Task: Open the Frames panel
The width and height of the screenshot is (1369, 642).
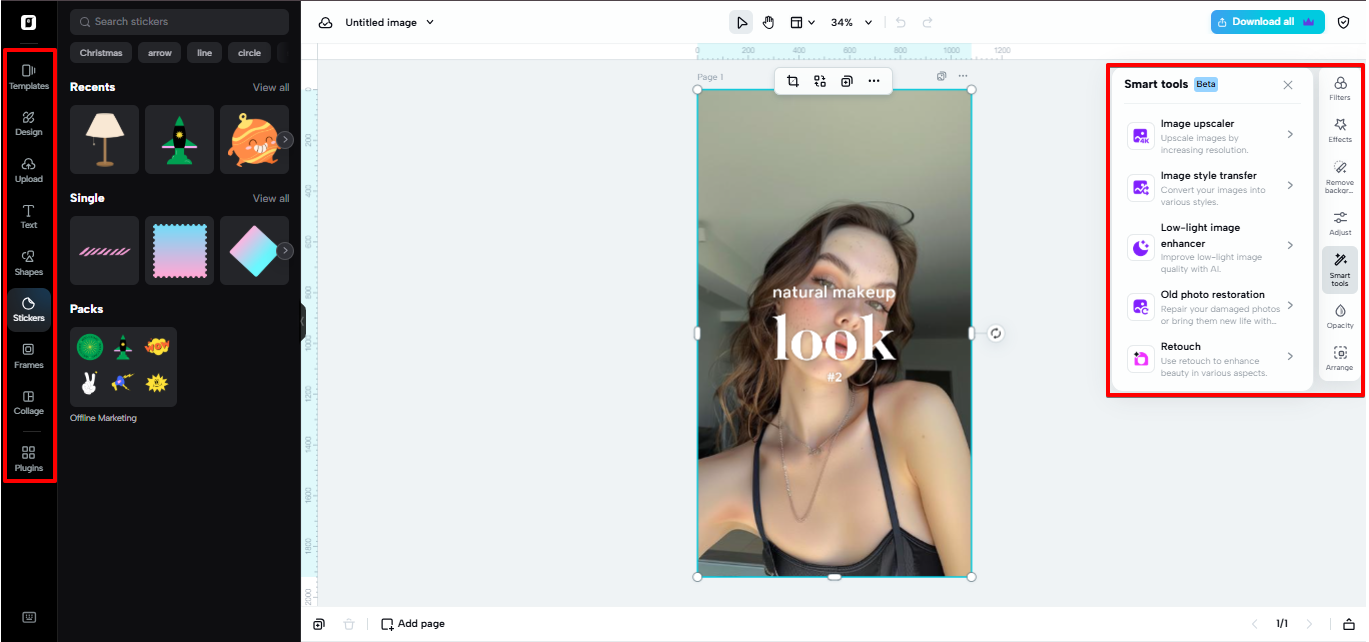Action: (29, 355)
